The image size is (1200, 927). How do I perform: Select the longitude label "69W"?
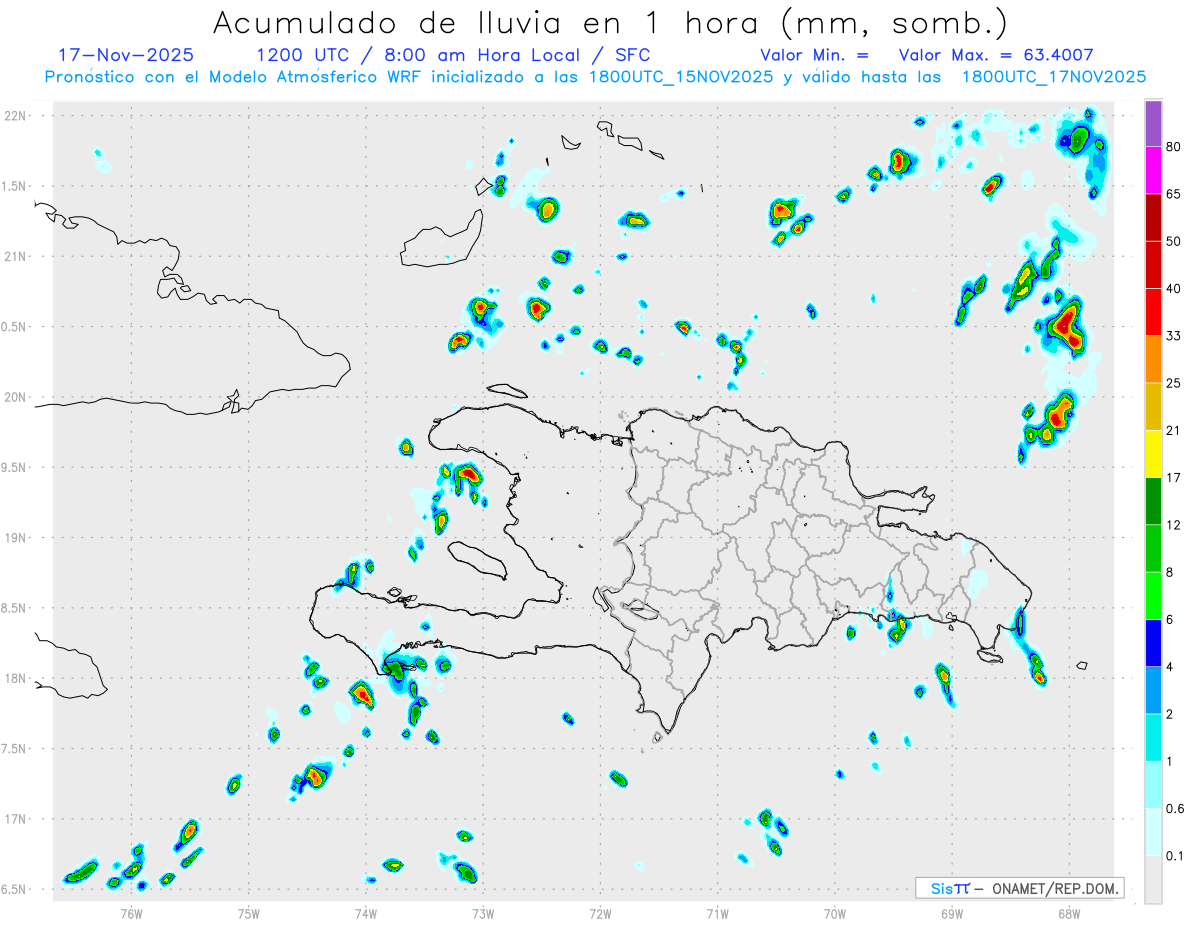[951, 913]
